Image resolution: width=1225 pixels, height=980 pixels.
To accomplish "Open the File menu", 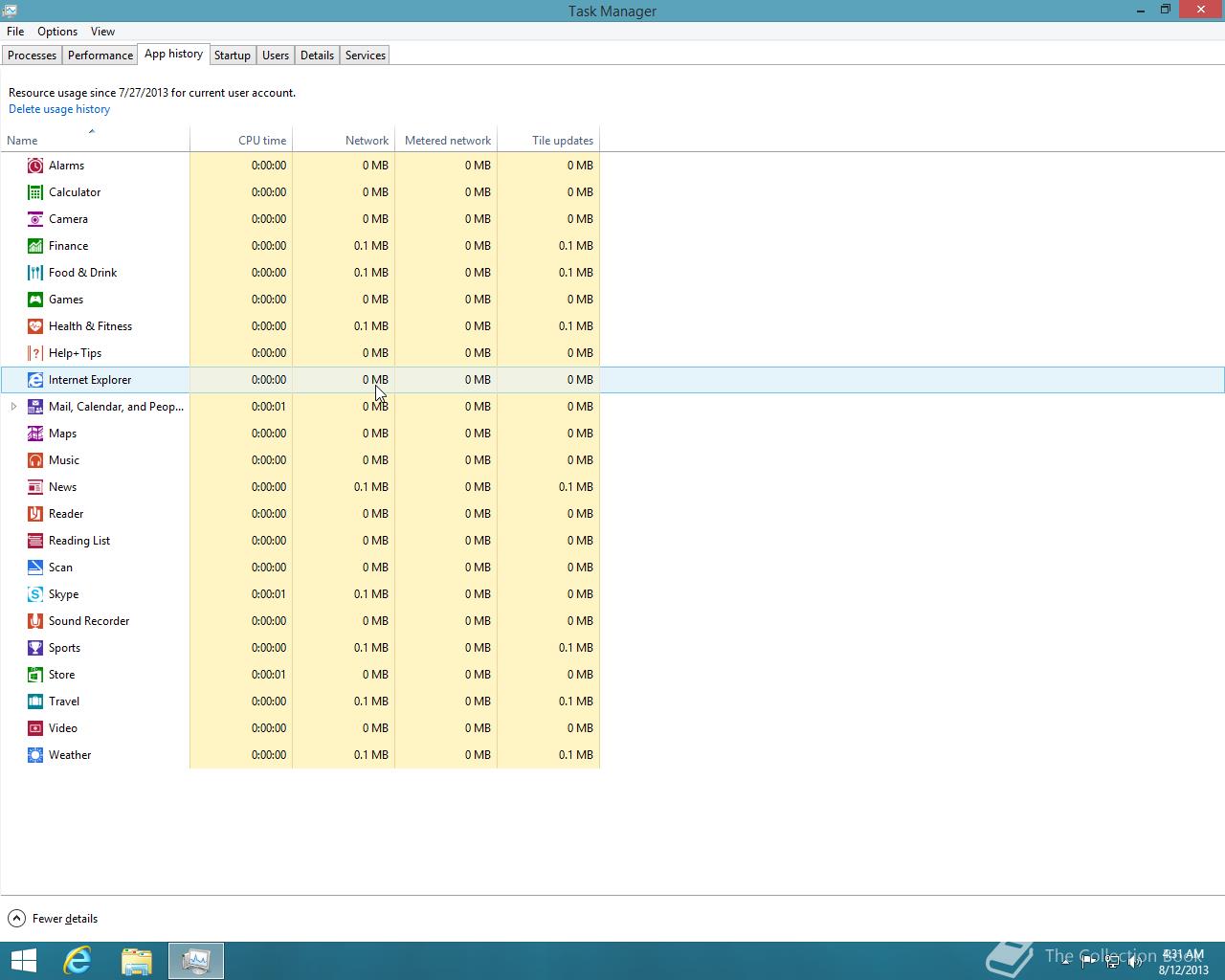I will [15, 32].
